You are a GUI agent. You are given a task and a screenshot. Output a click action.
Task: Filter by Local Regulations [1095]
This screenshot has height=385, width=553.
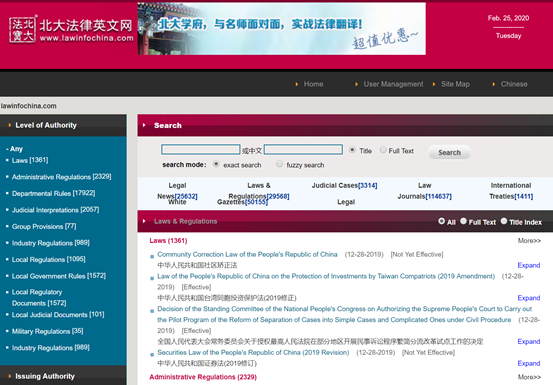click(x=49, y=259)
